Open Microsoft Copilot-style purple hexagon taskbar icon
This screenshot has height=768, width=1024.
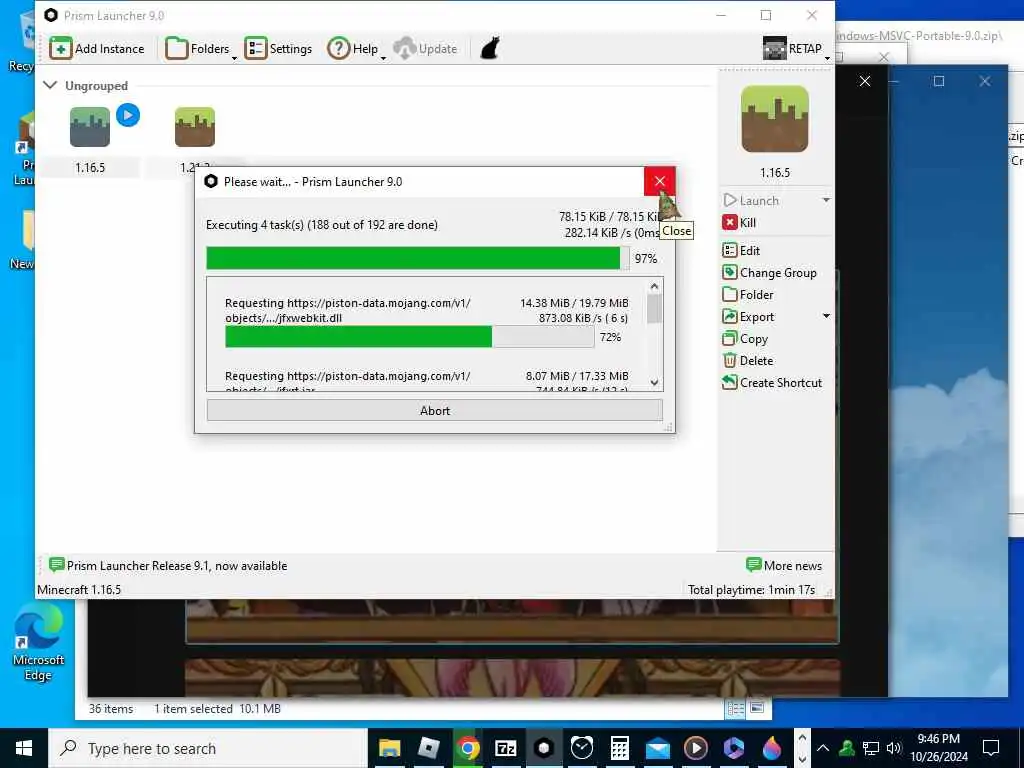pyautogui.click(x=734, y=748)
